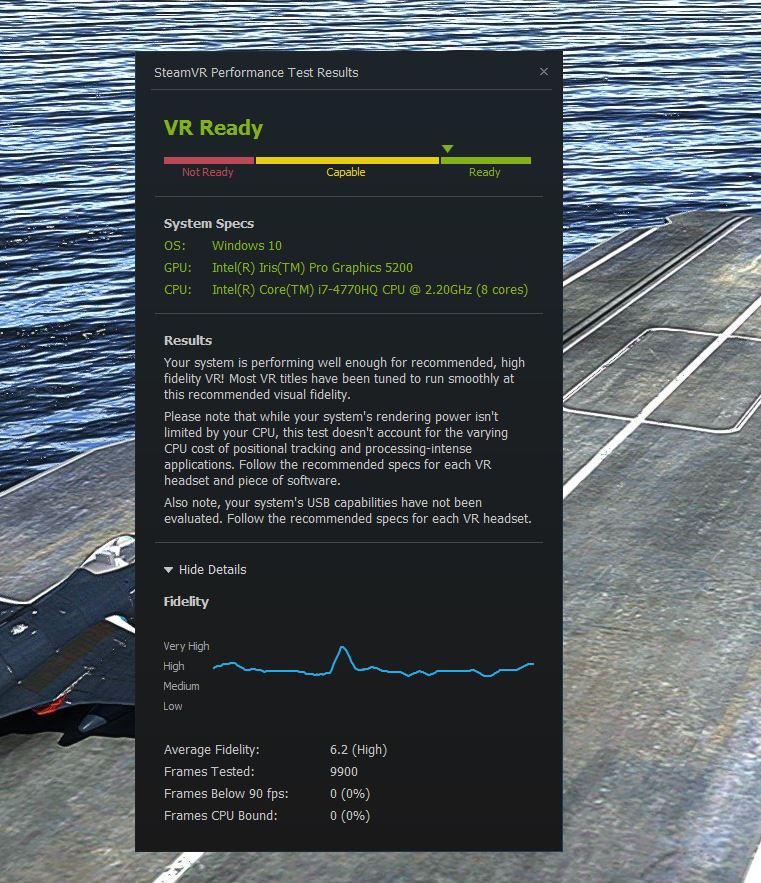Click the yellow Capable bar segment
The height and width of the screenshot is (883, 761).
tap(347, 160)
